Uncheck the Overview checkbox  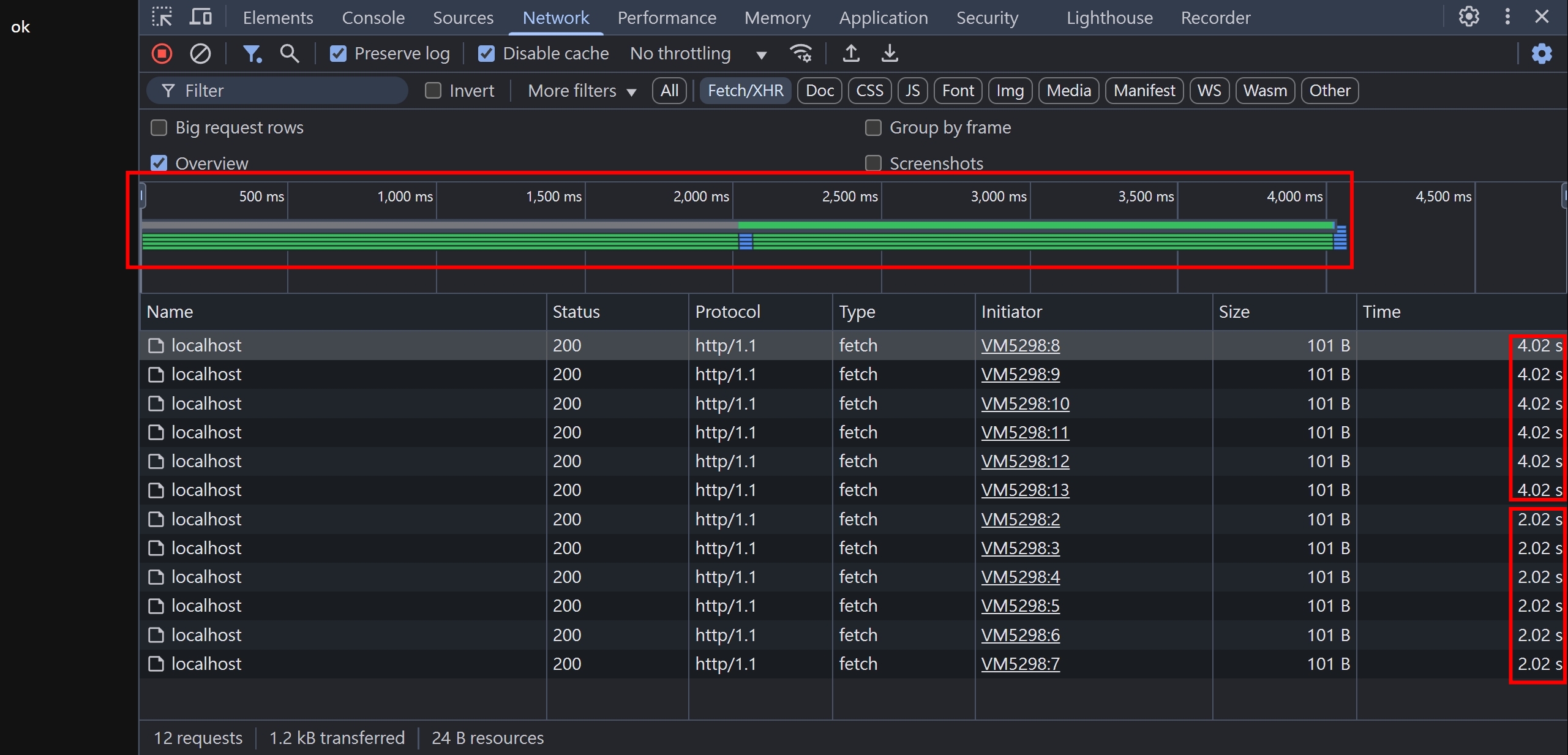coord(159,163)
